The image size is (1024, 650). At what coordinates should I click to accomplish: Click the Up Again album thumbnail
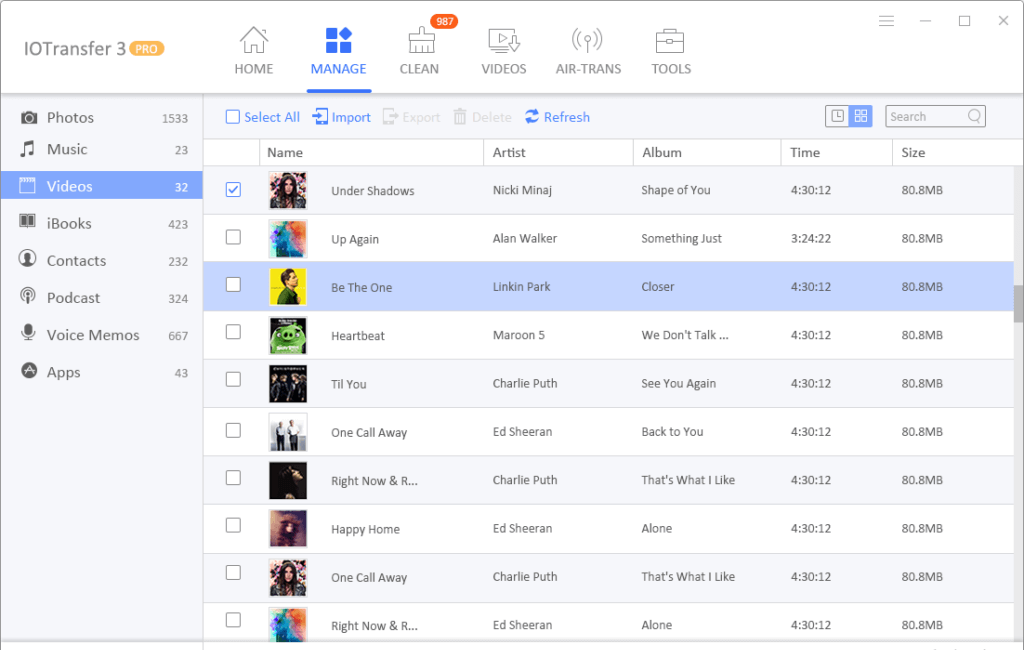click(x=287, y=239)
